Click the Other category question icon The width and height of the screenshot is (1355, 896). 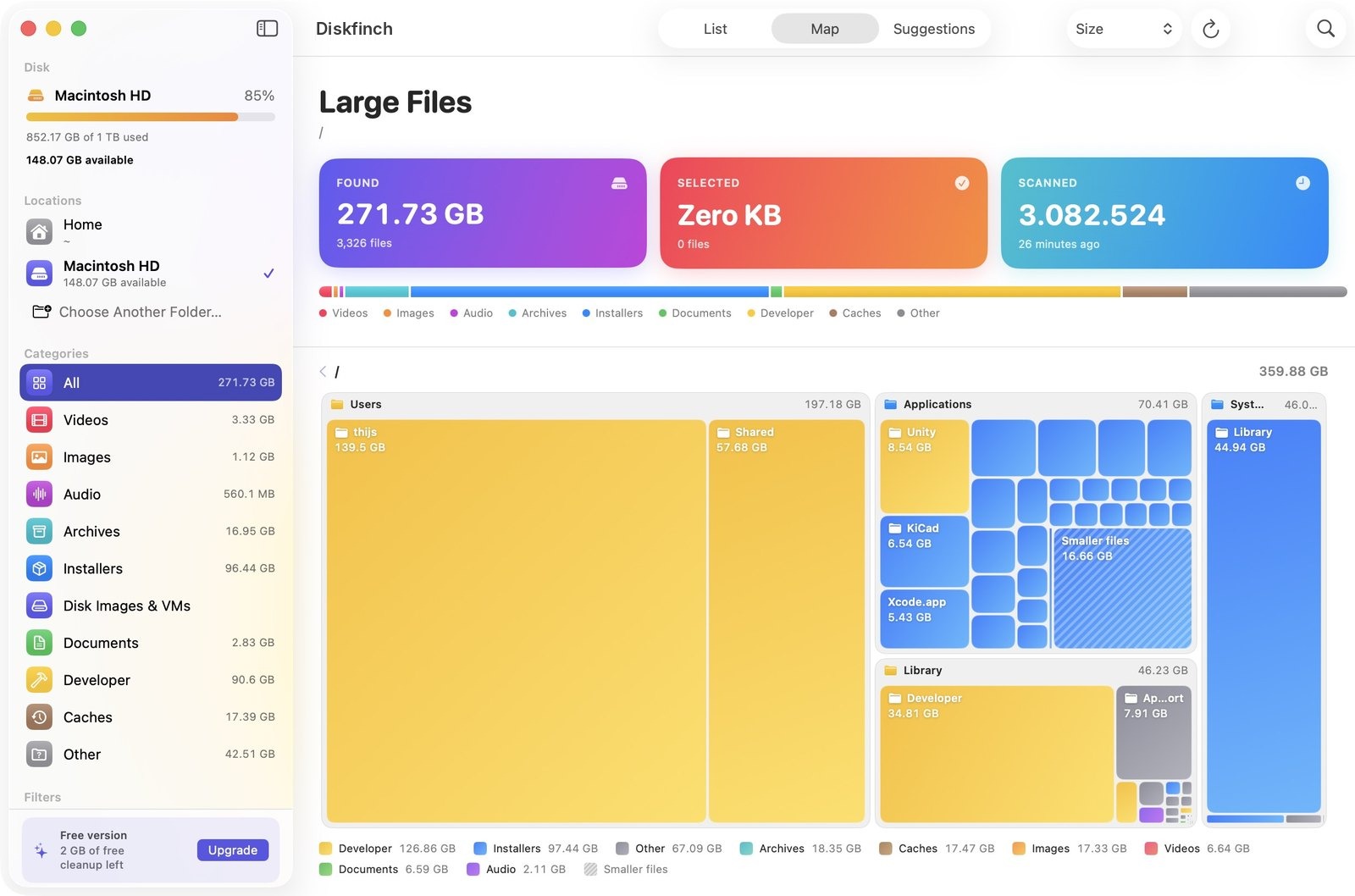point(39,755)
